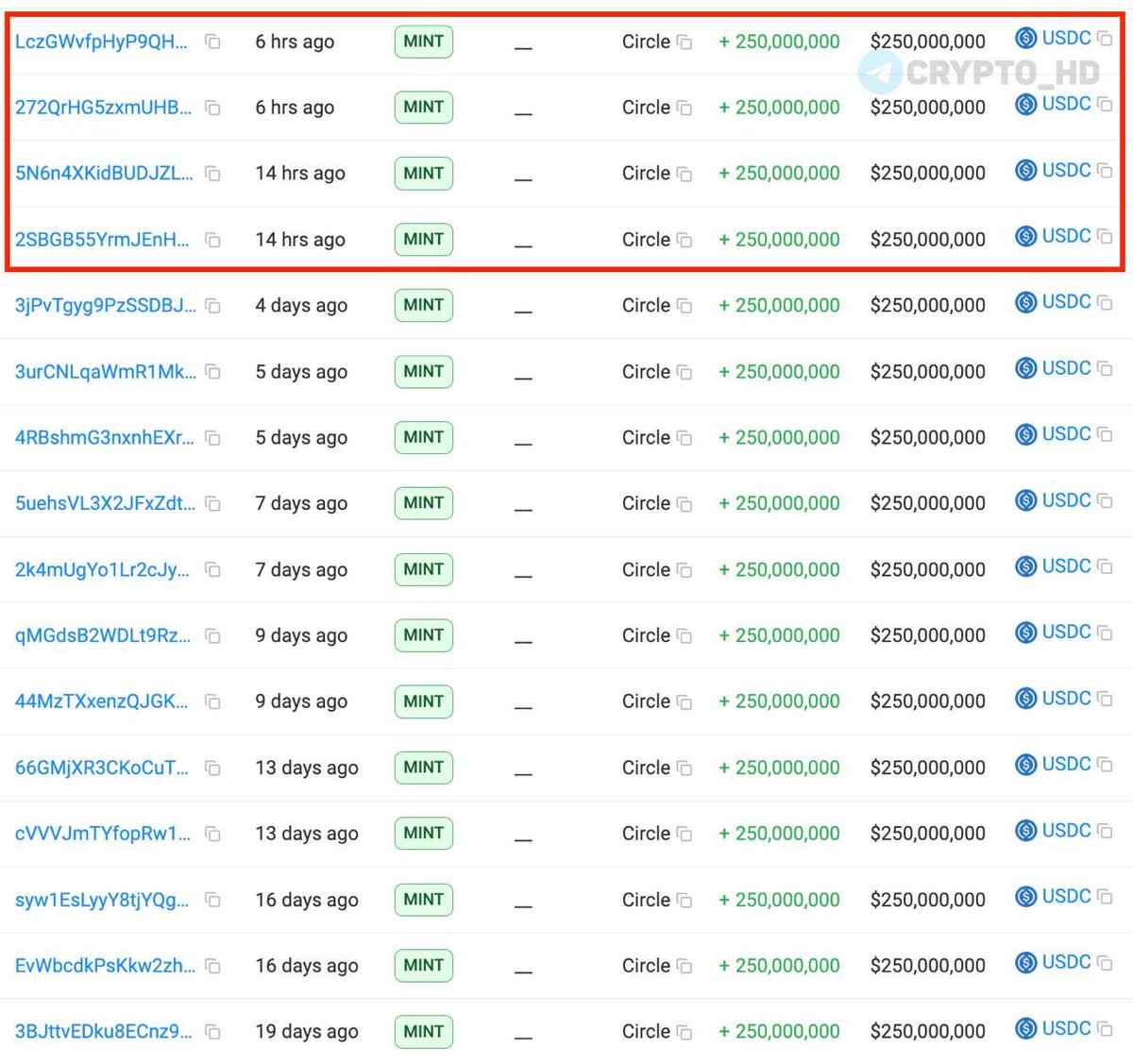Copy Circle address in LczGWvfpHyP9QH row

685,42
